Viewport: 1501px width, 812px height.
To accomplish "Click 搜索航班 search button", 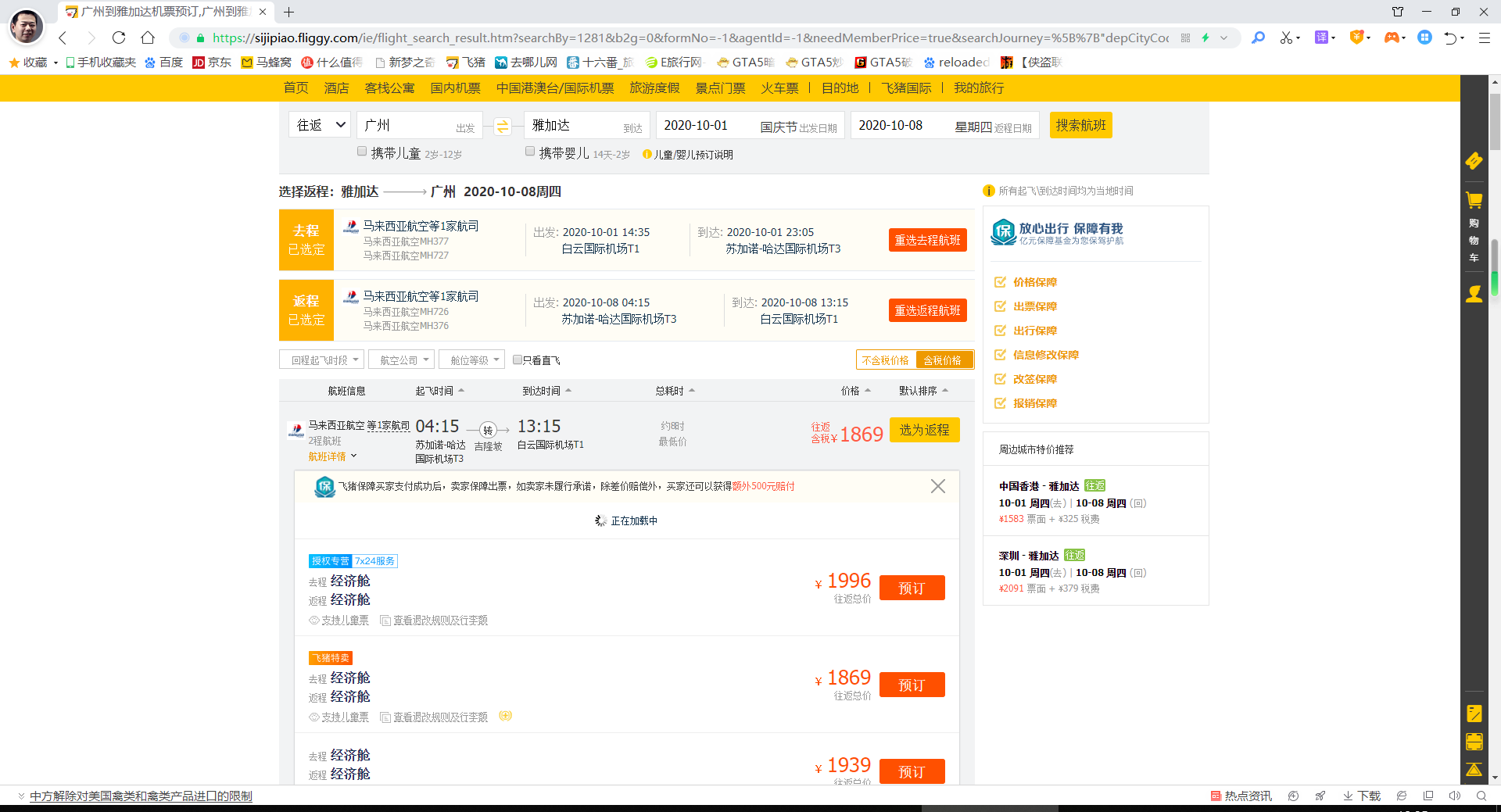I will tap(1080, 125).
